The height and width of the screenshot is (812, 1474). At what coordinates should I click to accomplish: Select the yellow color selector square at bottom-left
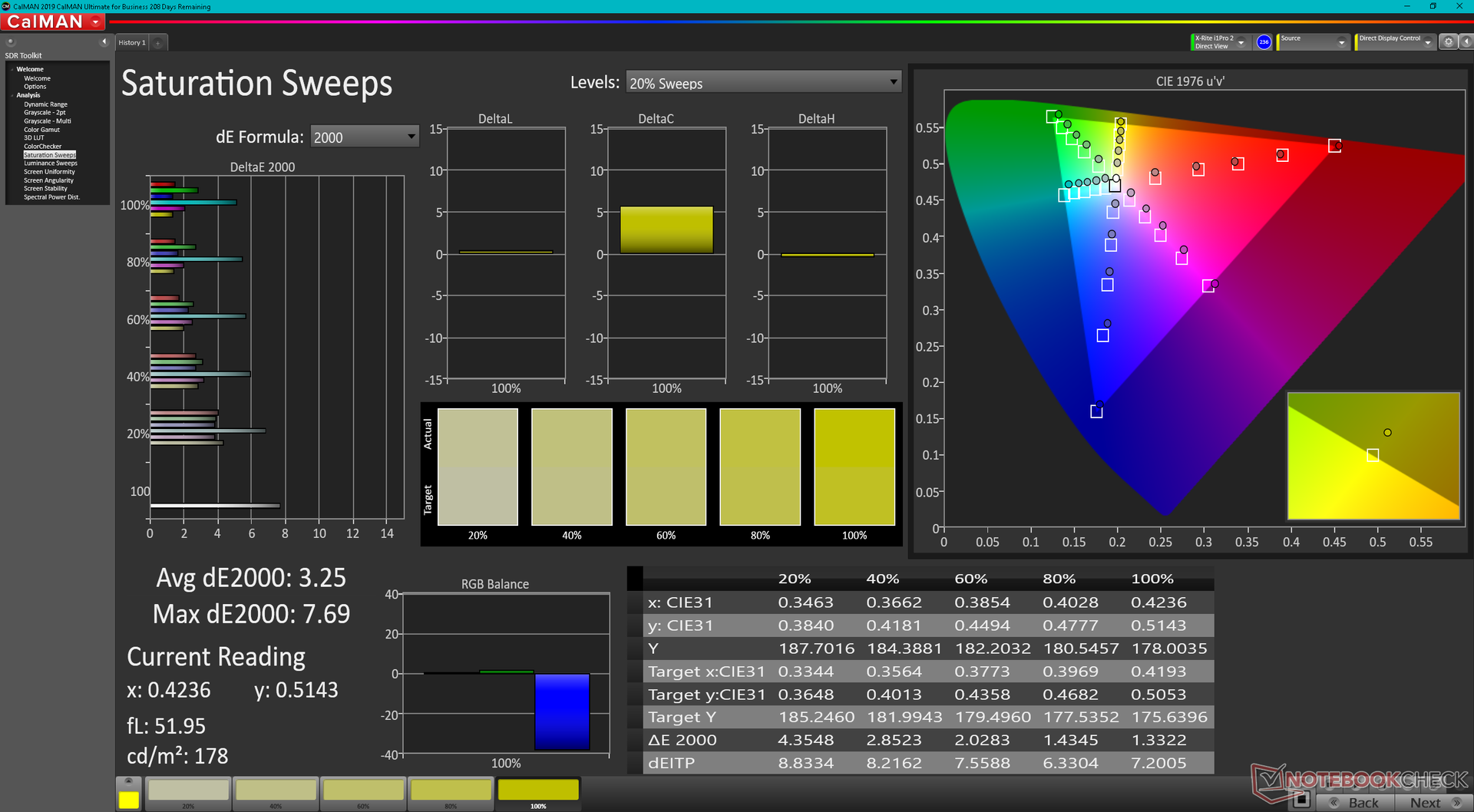pyautogui.click(x=129, y=800)
